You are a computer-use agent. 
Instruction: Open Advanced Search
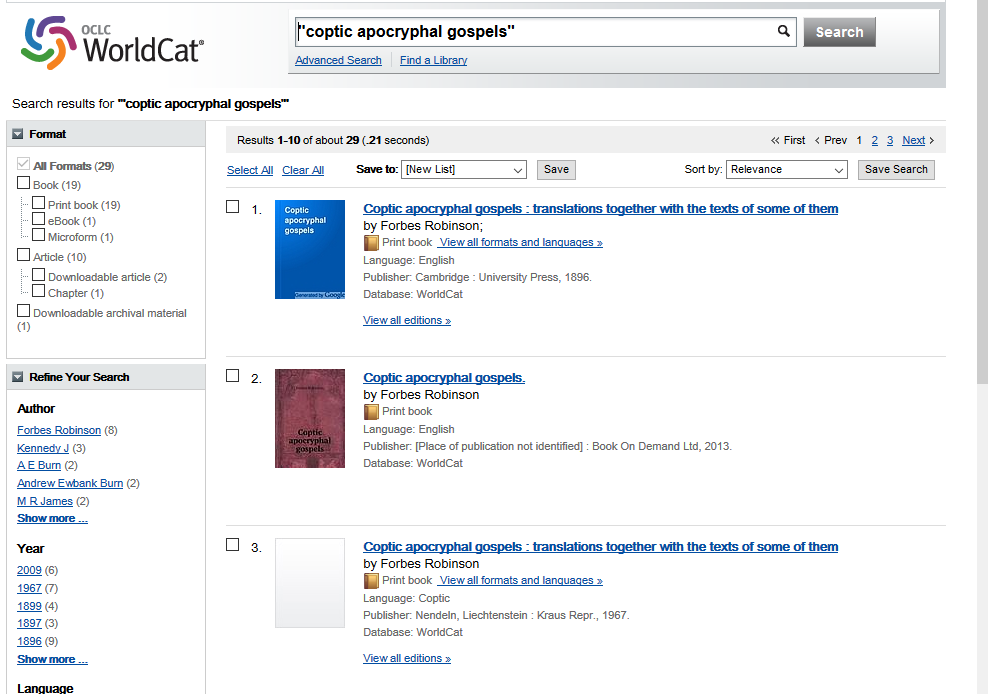pyautogui.click(x=338, y=60)
